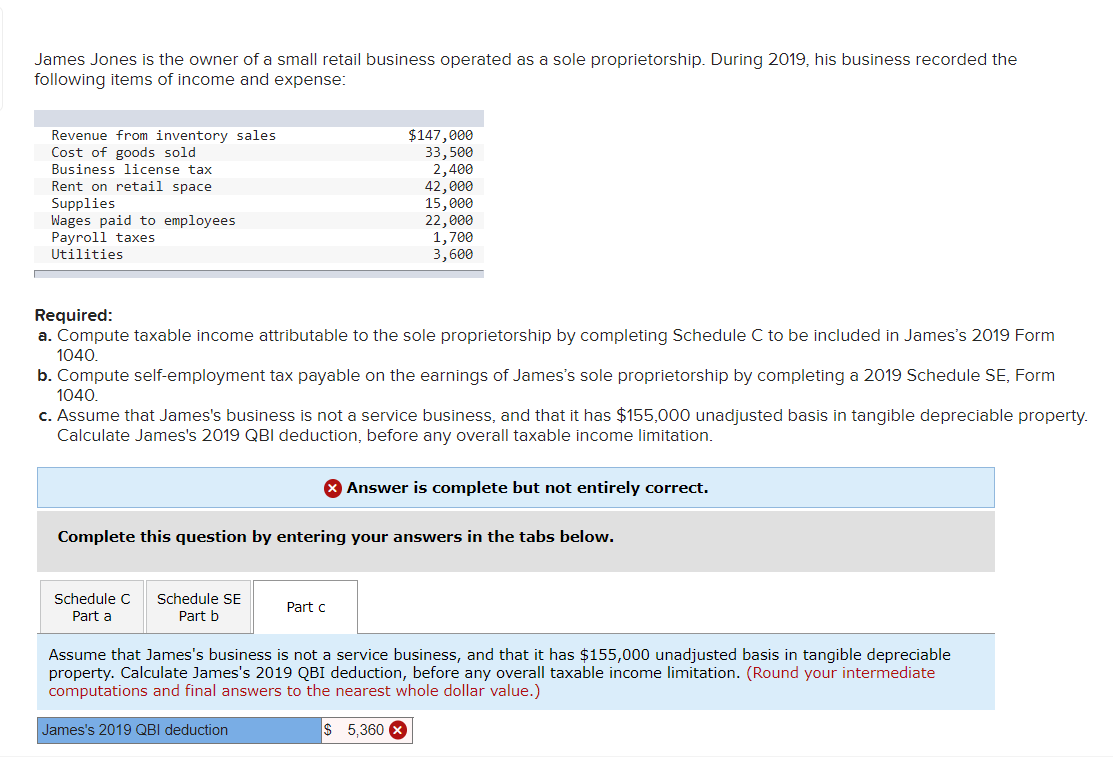Click requirement b about self-employment tax

coord(546,385)
